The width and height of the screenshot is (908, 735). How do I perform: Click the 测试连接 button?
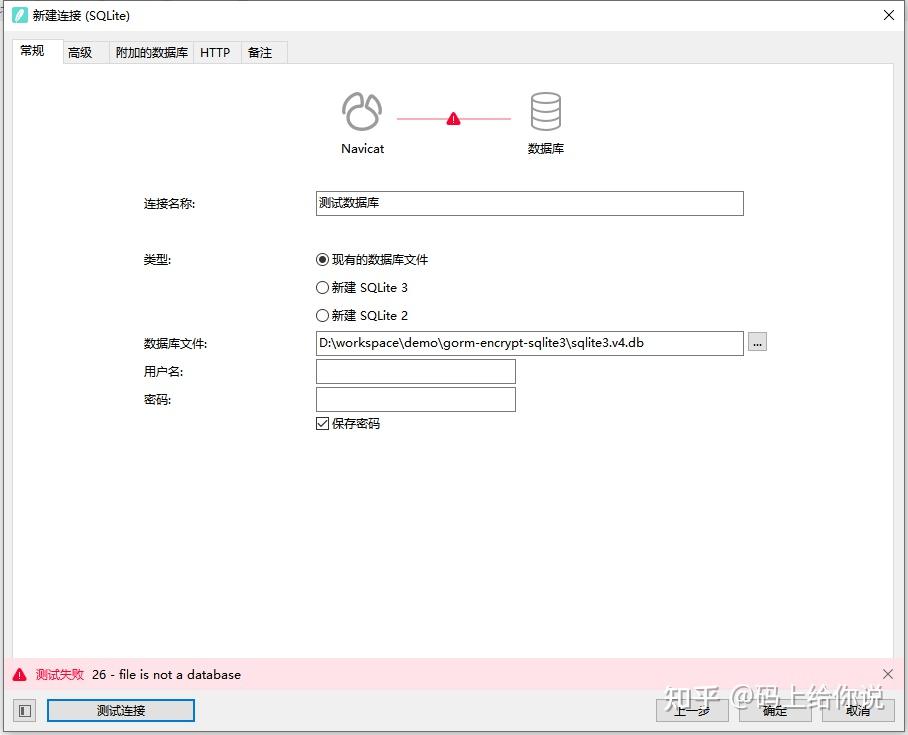pos(120,710)
